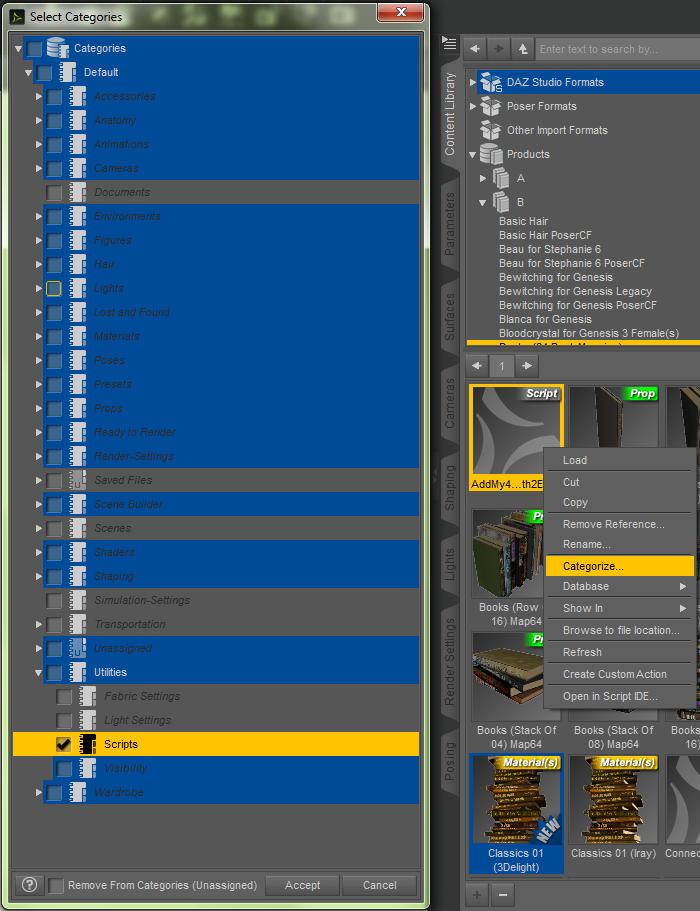
Task: Toggle the Lights category checkbox
Action: point(53,288)
